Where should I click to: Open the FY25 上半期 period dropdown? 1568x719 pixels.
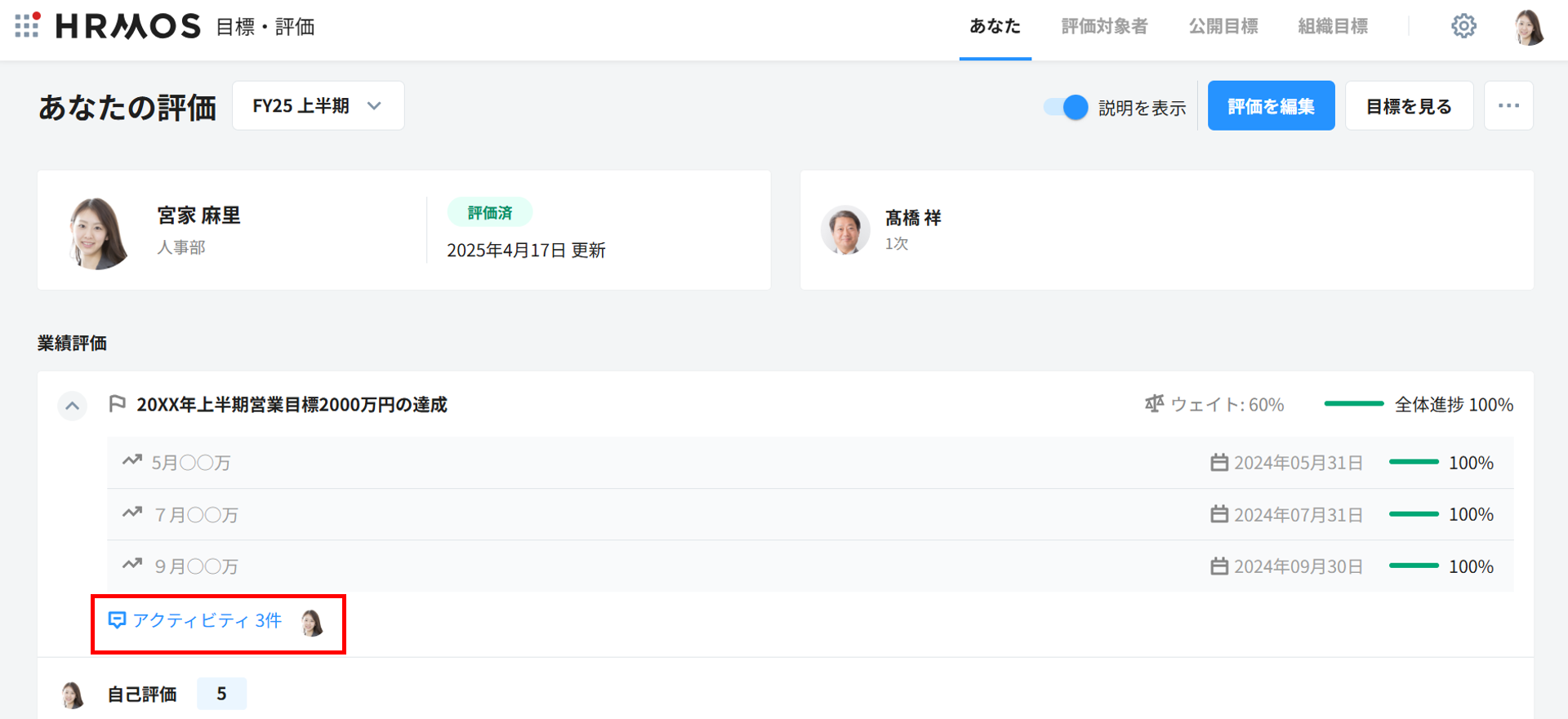318,106
